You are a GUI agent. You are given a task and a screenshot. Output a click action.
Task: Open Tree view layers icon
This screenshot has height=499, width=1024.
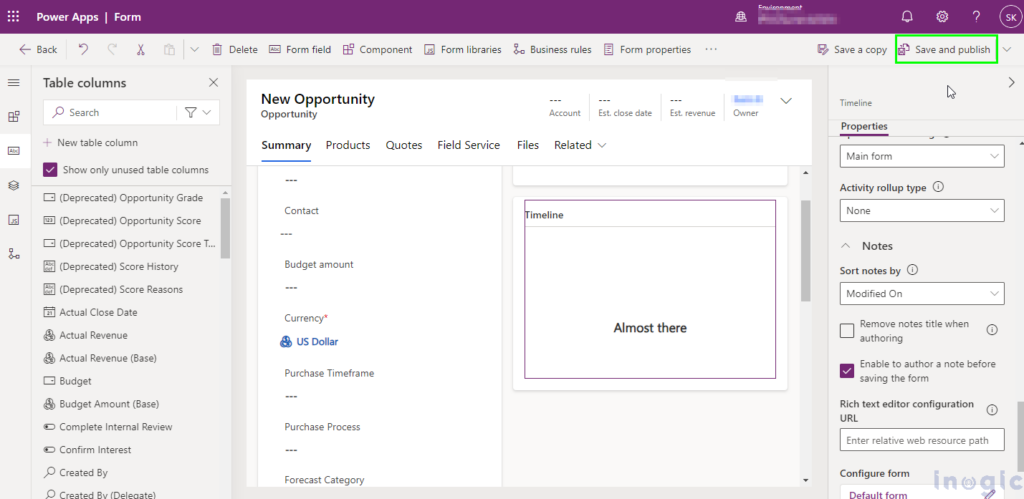click(14, 185)
